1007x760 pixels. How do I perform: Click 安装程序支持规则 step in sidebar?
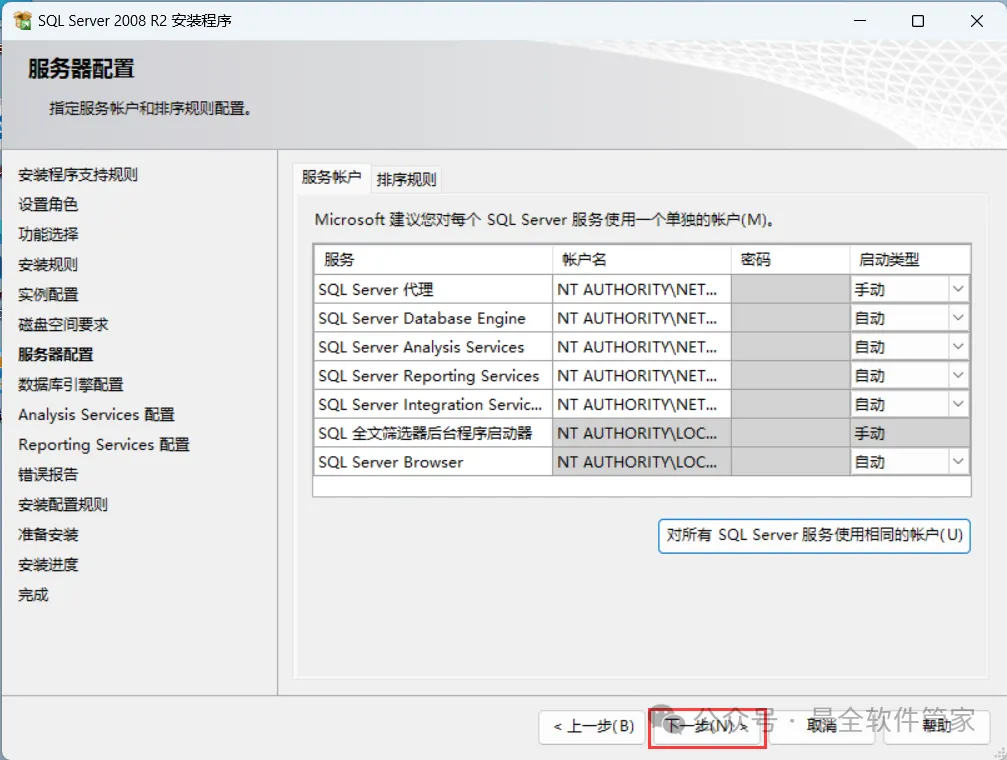pyautogui.click(x=78, y=175)
